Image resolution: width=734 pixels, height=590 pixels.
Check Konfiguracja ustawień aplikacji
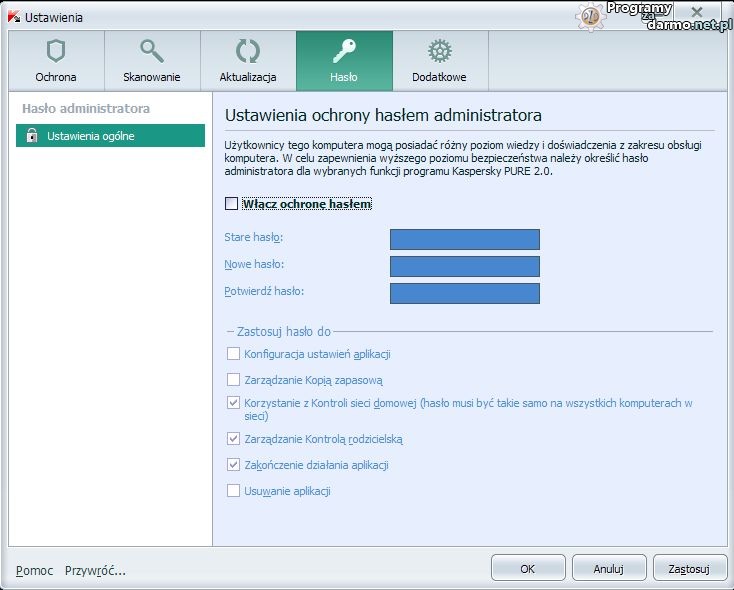233,354
